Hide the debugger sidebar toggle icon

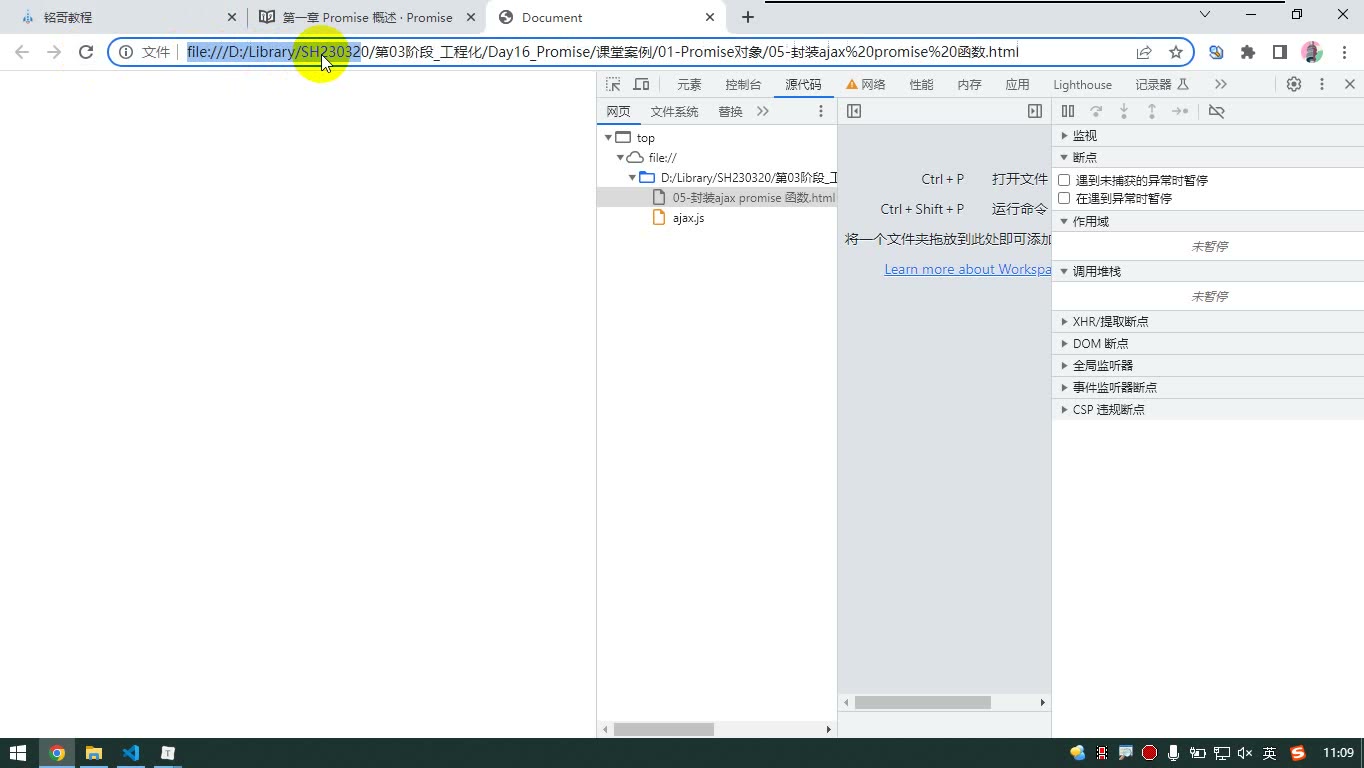pos(1035,111)
